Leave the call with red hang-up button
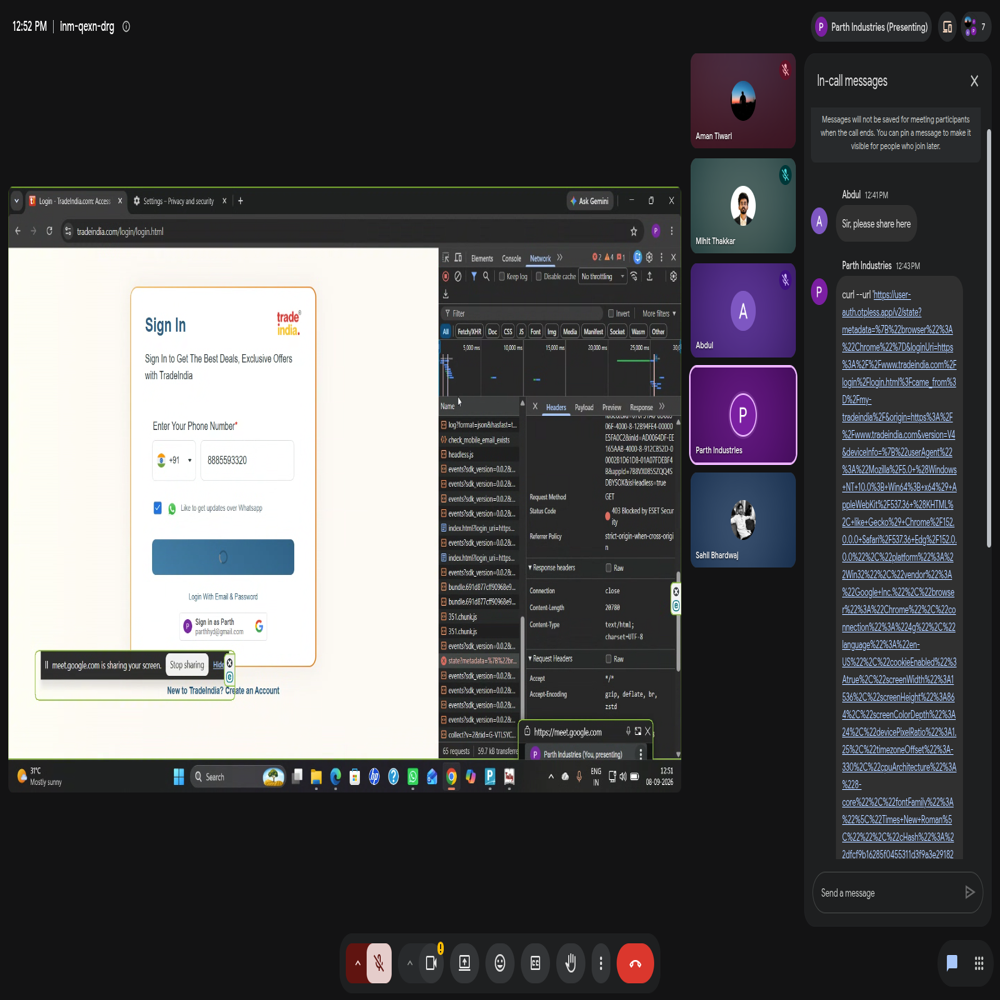This screenshot has width=1000, height=1000. coord(635,963)
